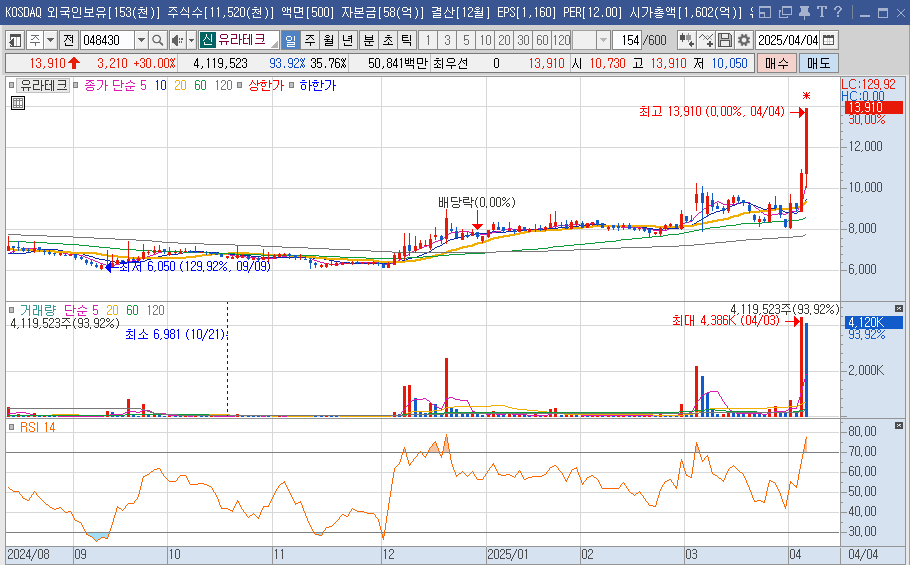Click the stock code field 048430
The height and width of the screenshot is (565, 910).
[x=107, y=40]
